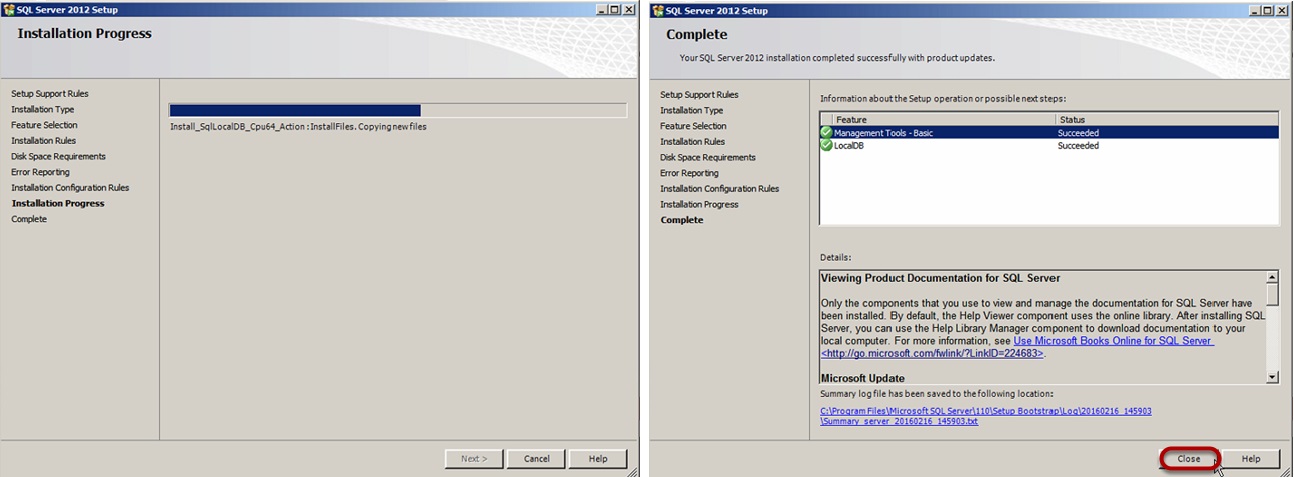This screenshot has height=477, width=1294.
Task: Select Installation Progress step in Complete window
Action: tap(699, 204)
